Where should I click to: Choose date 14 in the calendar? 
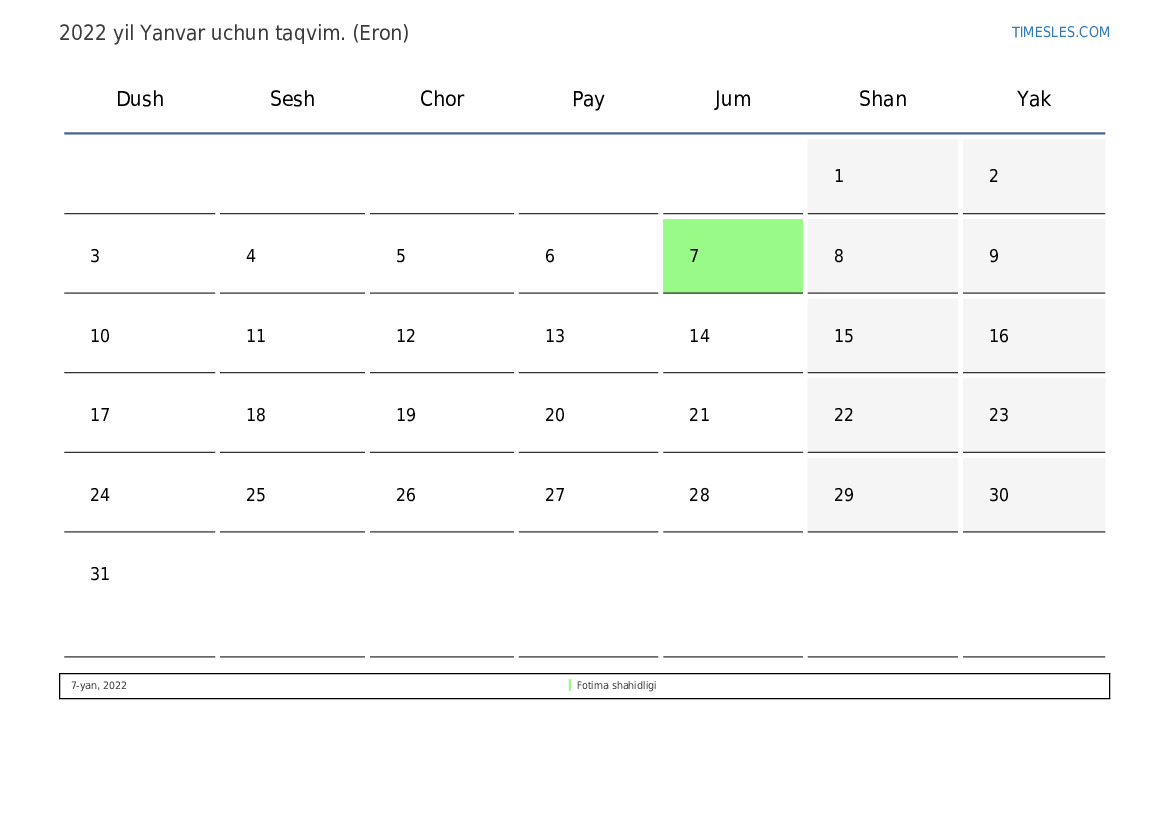coord(732,336)
